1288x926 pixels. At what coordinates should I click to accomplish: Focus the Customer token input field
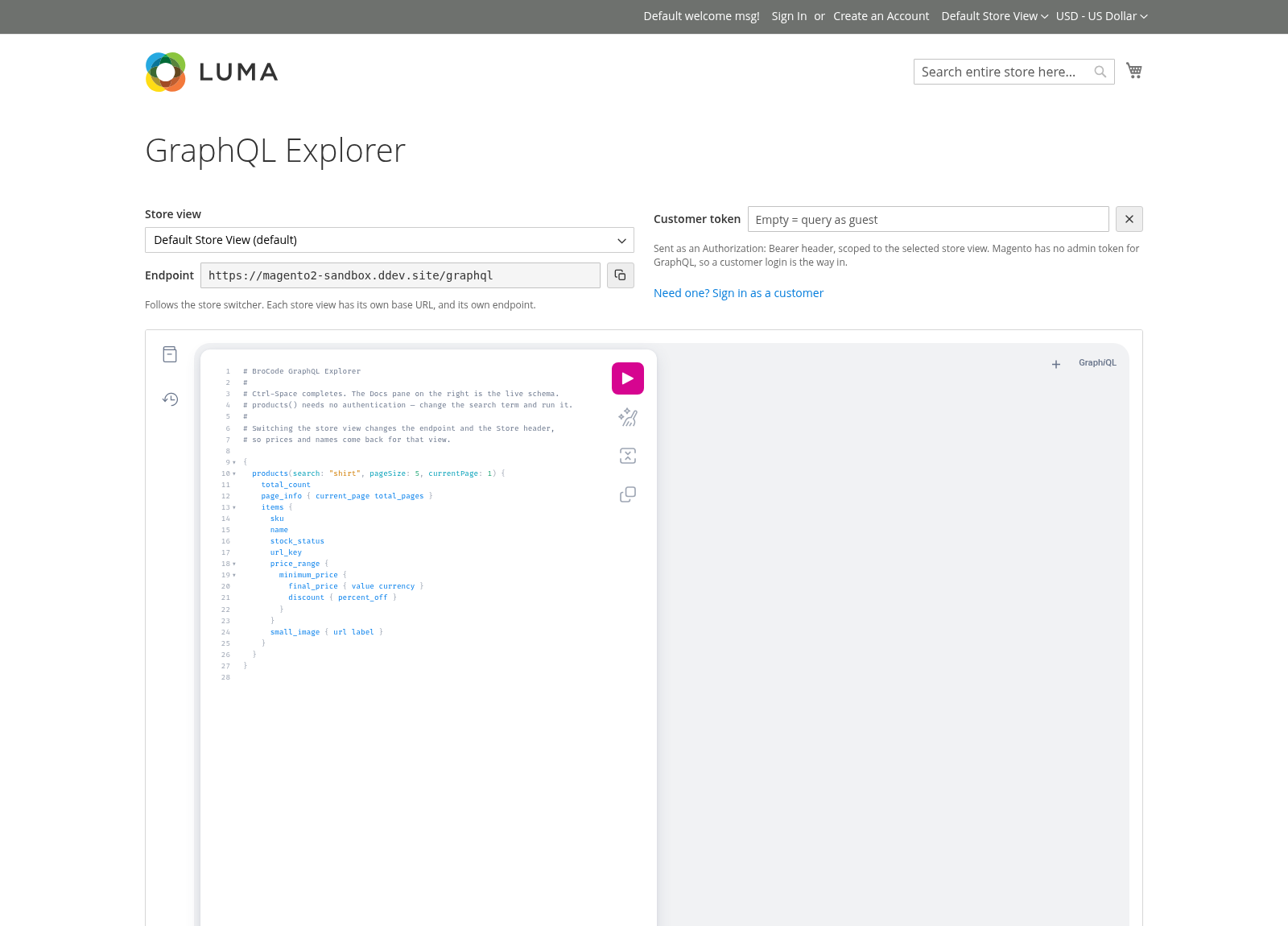pos(928,219)
